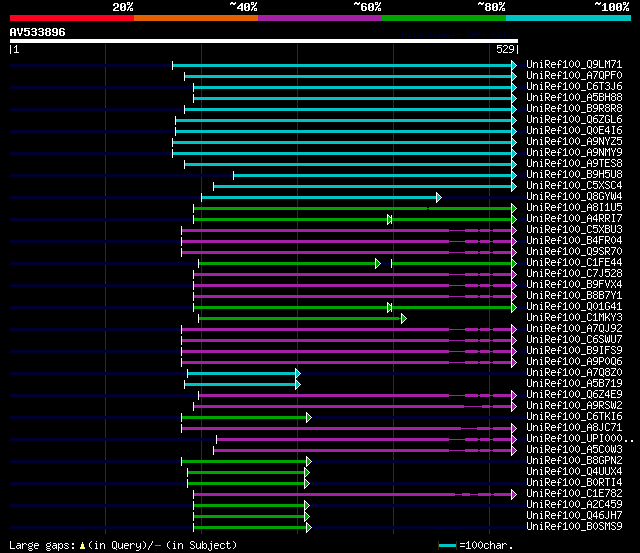Select UniRef100_B4FR04 label
This screenshot has height=553, width=640.
point(574,241)
